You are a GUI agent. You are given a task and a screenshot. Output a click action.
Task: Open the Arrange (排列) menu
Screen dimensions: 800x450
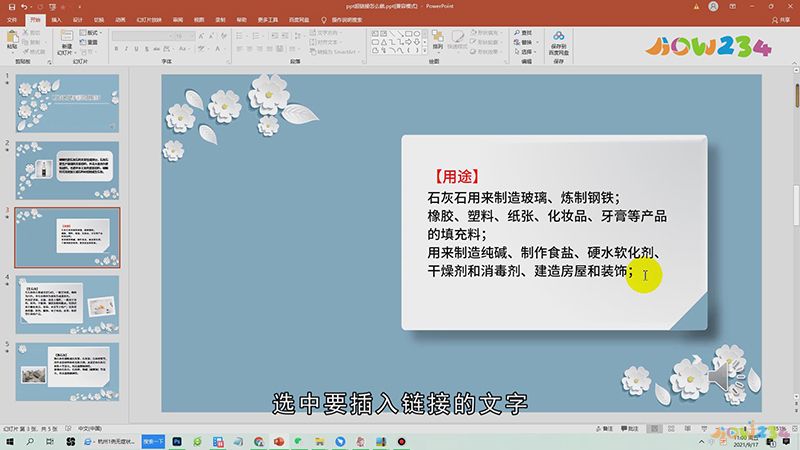pos(438,40)
